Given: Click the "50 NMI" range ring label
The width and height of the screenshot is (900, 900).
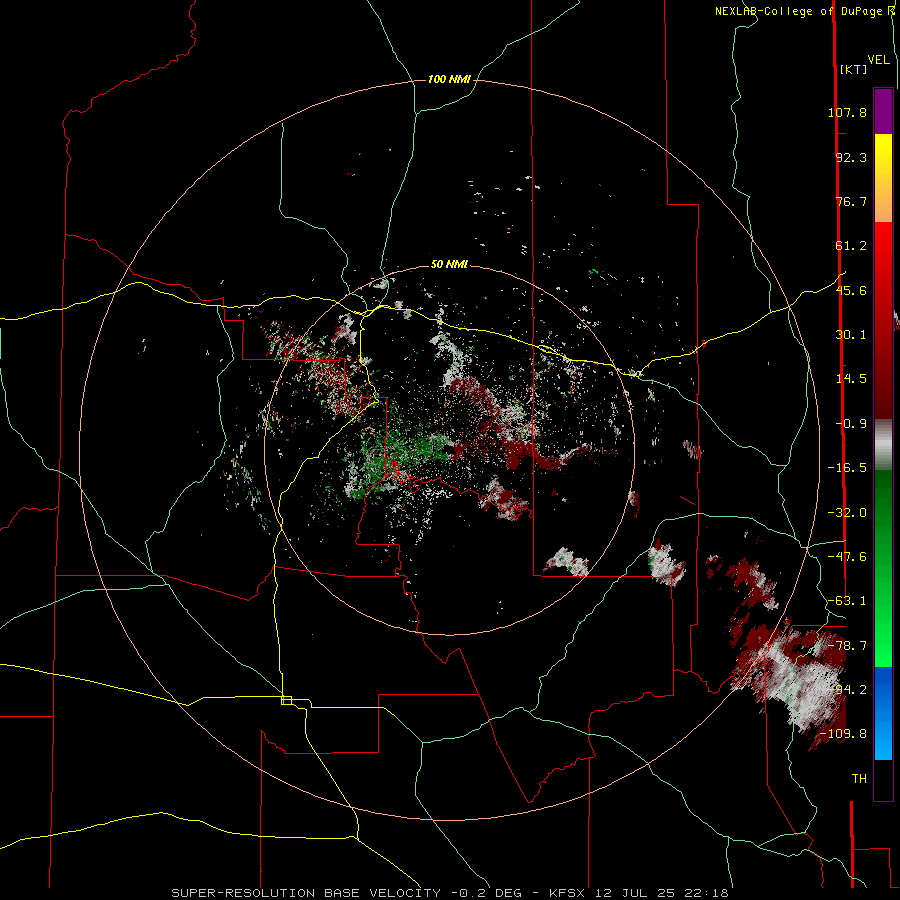Looking at the screenshot, I should tap(449, 264).
